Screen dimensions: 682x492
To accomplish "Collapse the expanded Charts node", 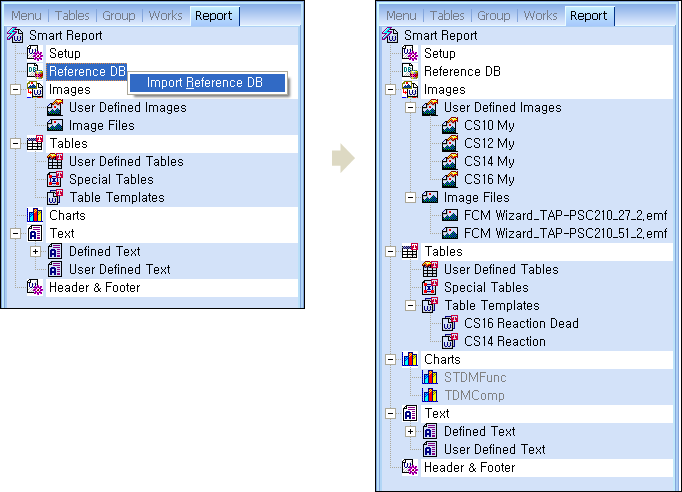I will coord(390,360).
